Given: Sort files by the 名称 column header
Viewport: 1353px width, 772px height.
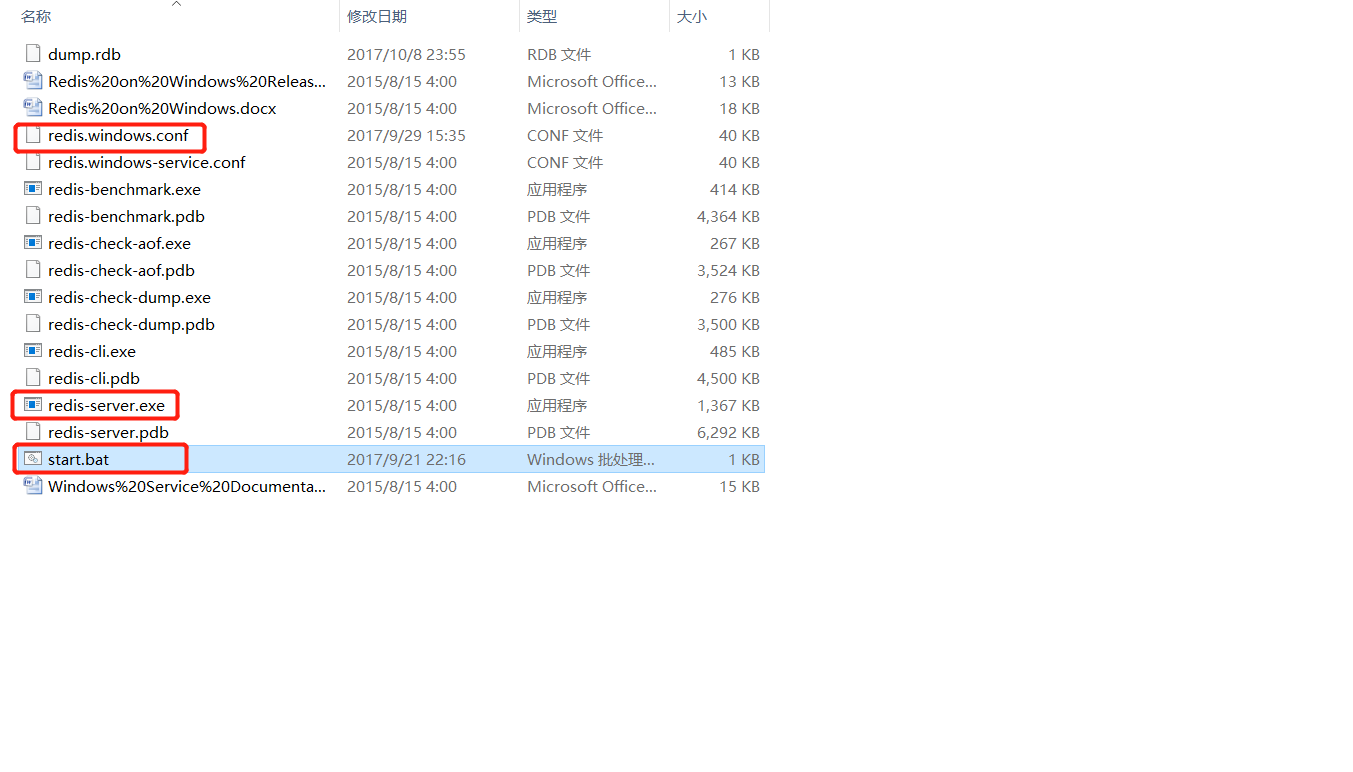Looking at the screenshot, I should click(x=36, y=17).
